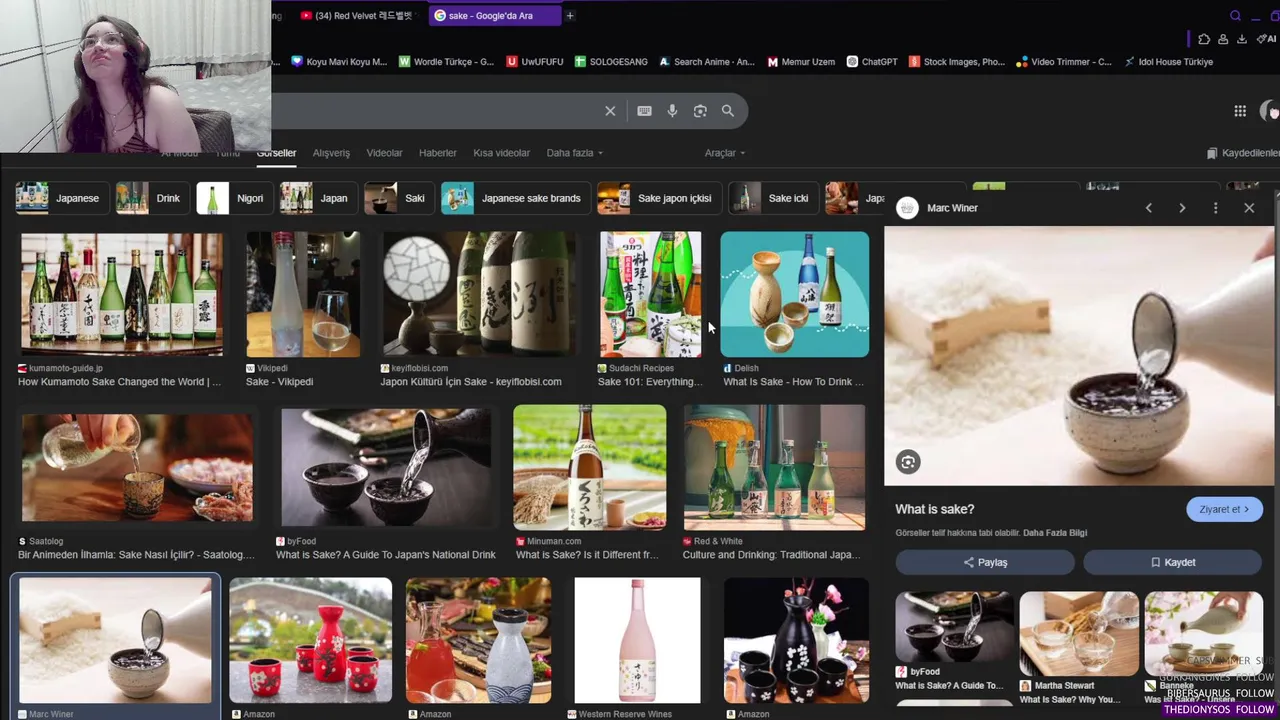This screenshot has width=1280, height=720.
Task: Open the Video Trimmer bookmark
Action: [1063, 62]
